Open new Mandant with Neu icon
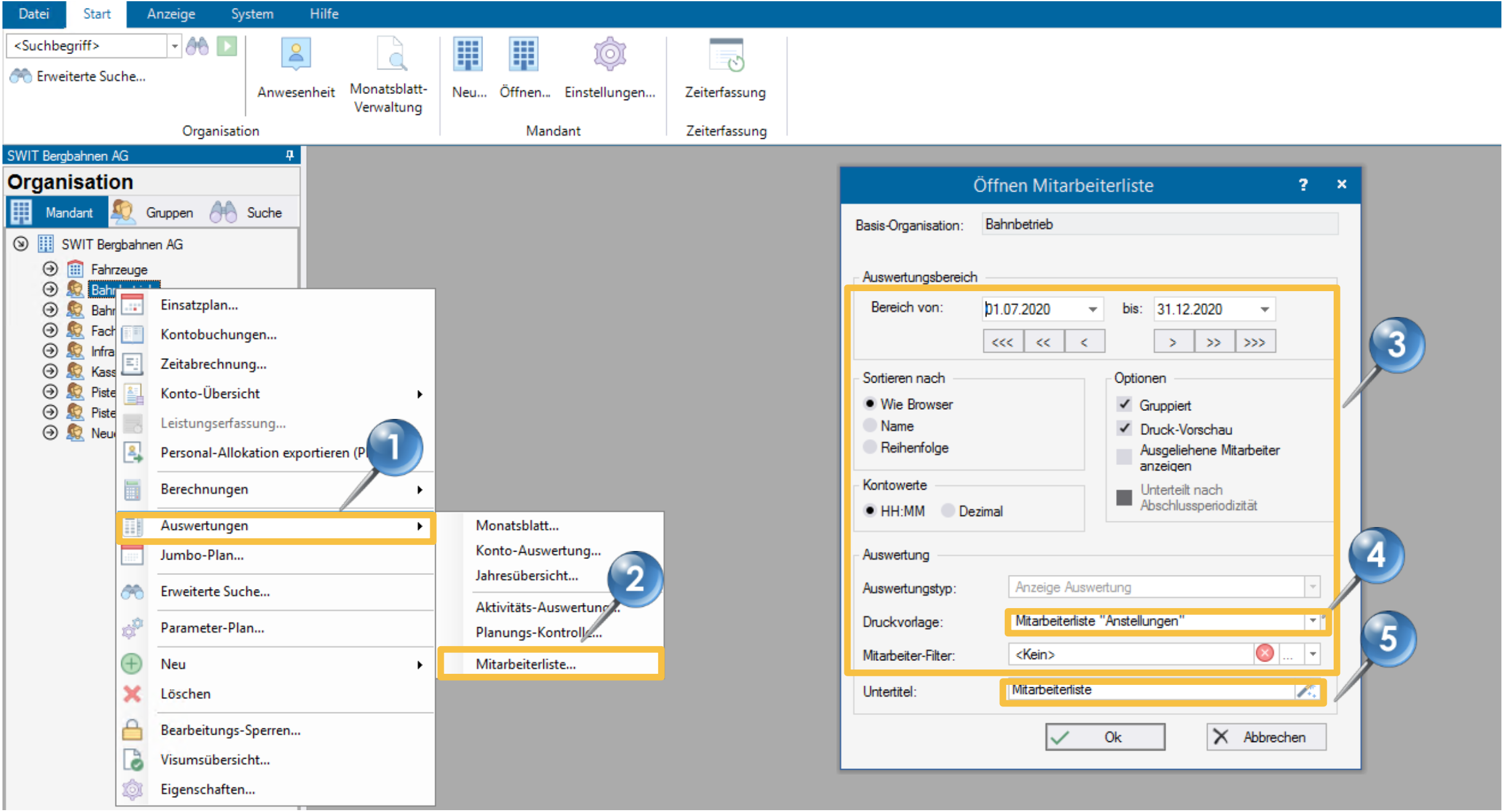 point(468,55)
